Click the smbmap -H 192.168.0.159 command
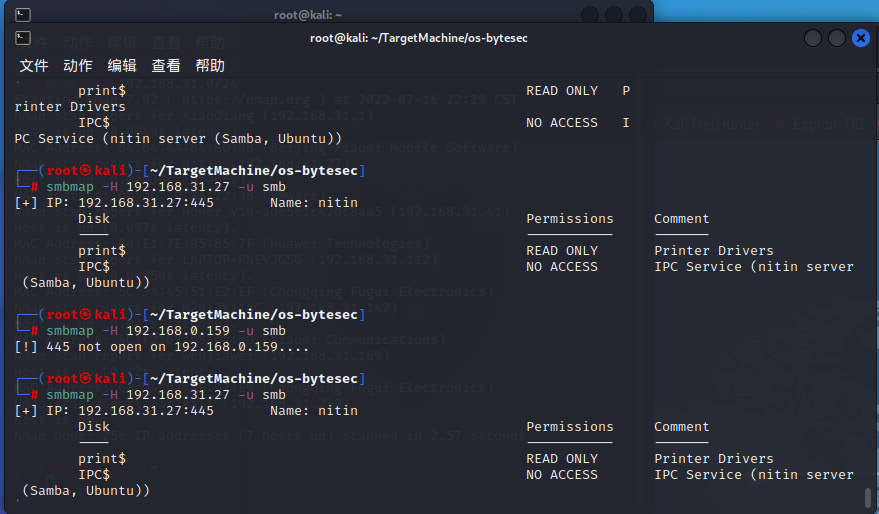This screenshot has height=514, width=879. coord(166,331)
